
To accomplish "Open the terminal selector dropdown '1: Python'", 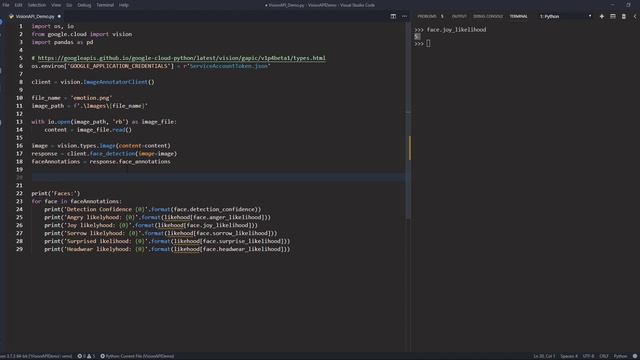I will (565, 16).
